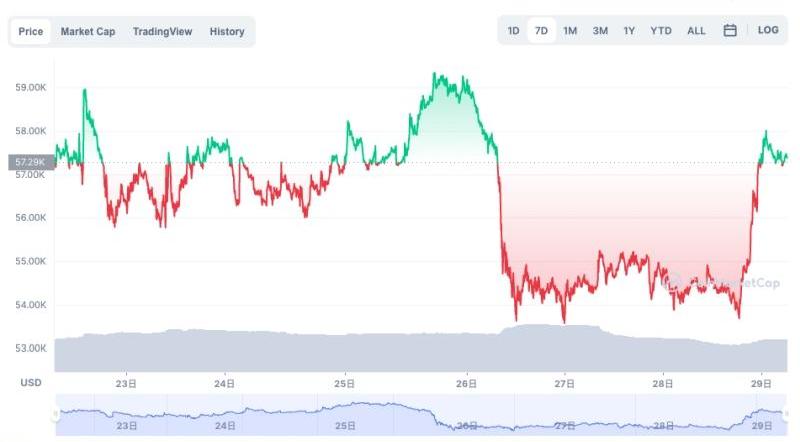
Task: Click the USD currency label
Action: click(x=31, y=383)
